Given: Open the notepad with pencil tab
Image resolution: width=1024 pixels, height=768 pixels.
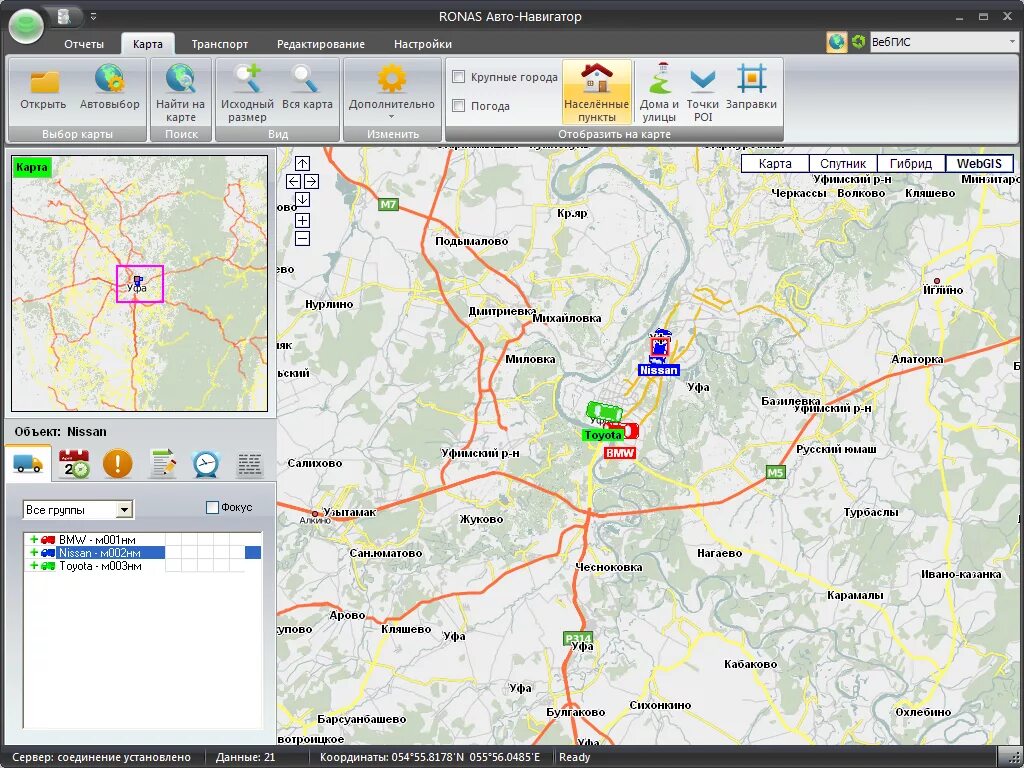Looking at the screenshot, I should (x=163, y=464).
